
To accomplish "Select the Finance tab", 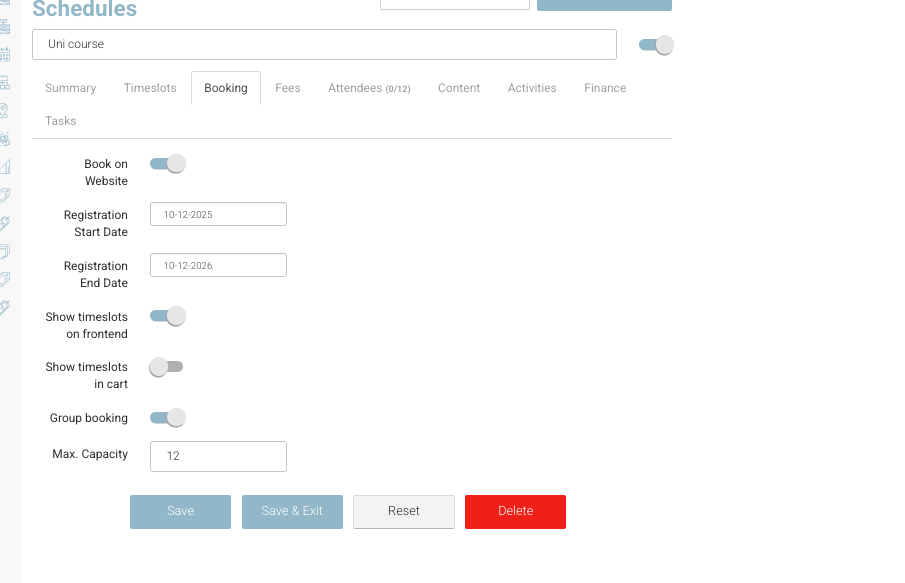I will pyautogui.click(x=605, y=88).
